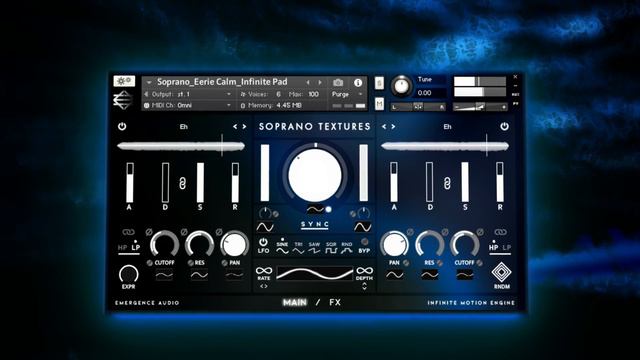Click left RES modulation wave icon
This screenshot has width=640, height=360.
(199, 275)
